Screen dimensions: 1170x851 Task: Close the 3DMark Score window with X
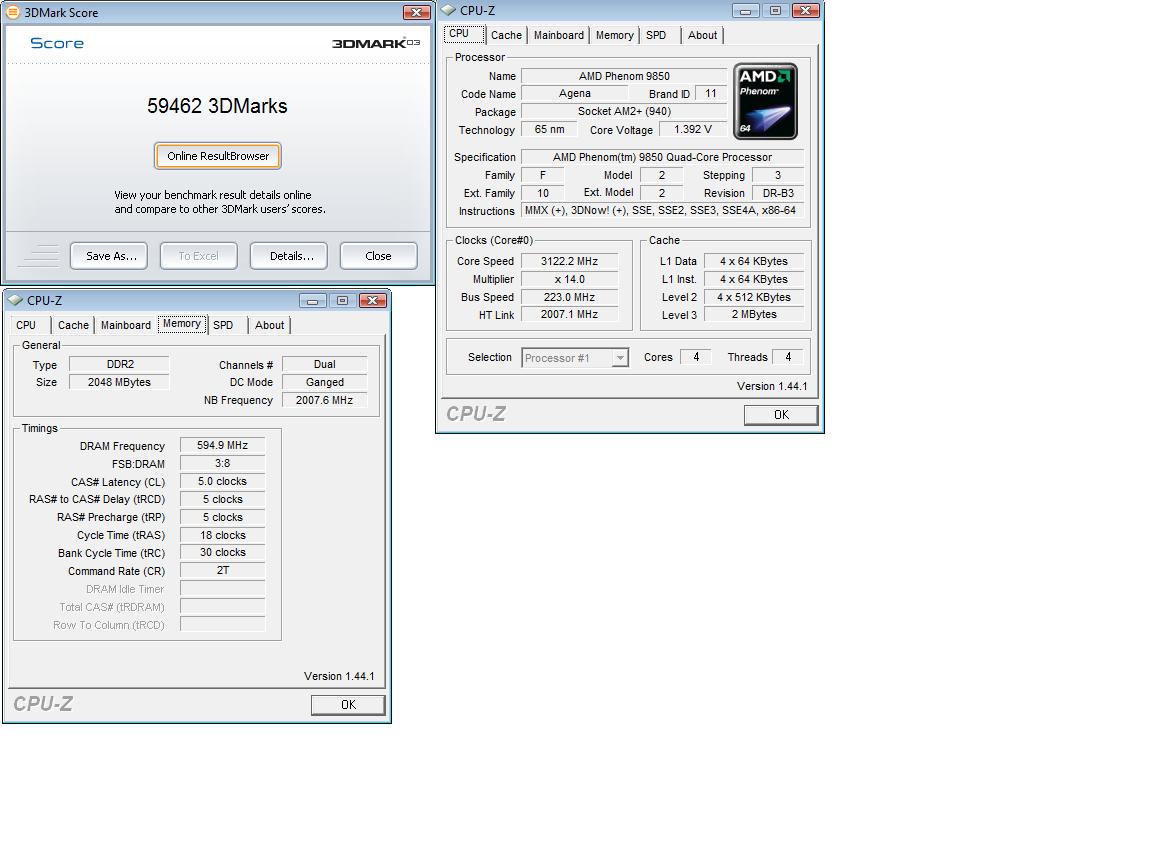[416, 12]
